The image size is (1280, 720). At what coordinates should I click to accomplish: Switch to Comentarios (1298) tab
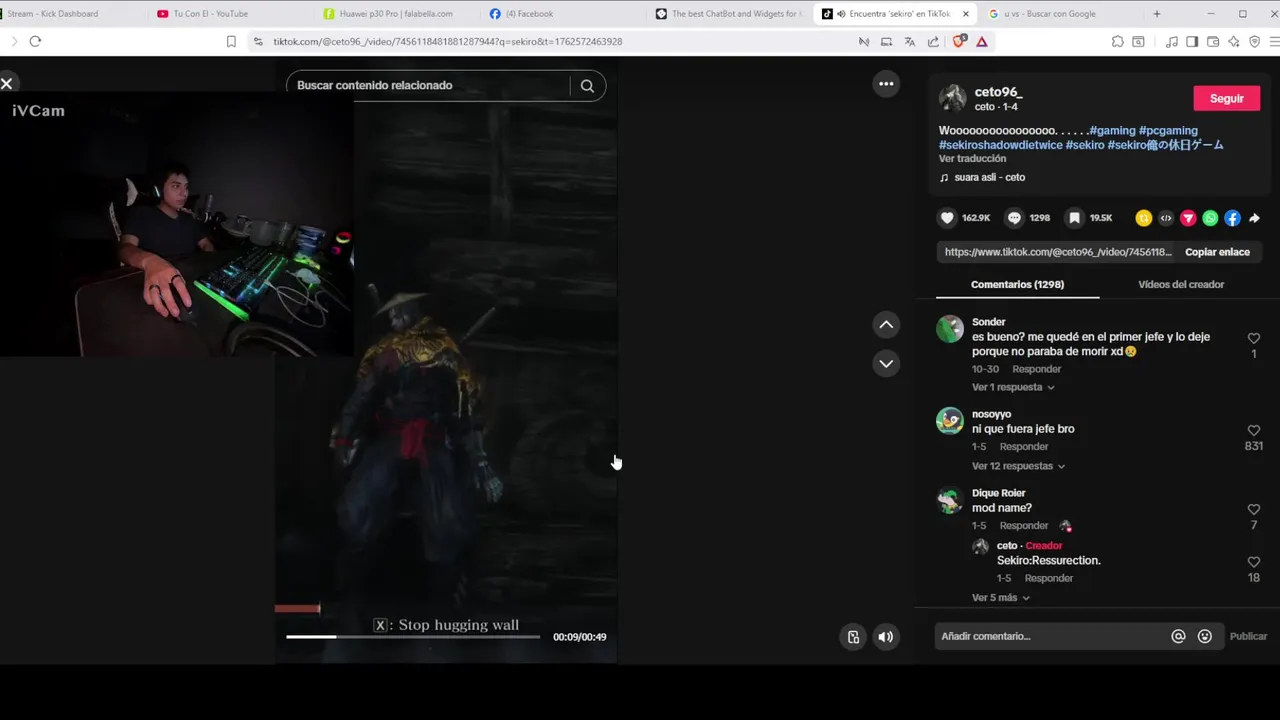1017,284
